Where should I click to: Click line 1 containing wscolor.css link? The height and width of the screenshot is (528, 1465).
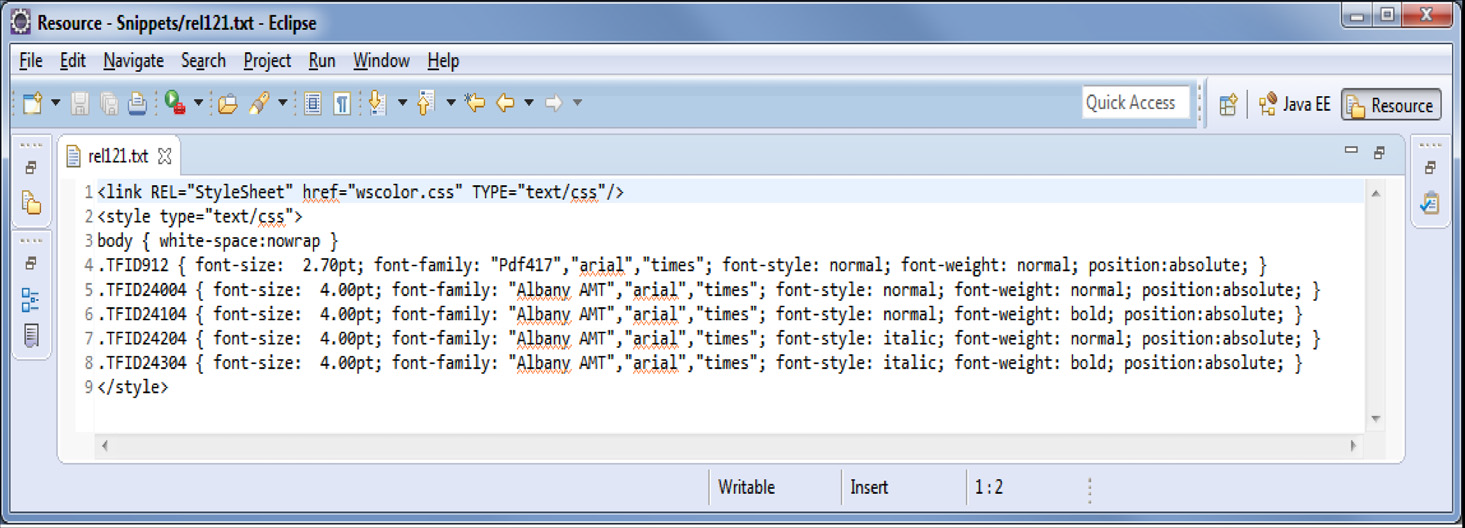(x=361, y=191)
